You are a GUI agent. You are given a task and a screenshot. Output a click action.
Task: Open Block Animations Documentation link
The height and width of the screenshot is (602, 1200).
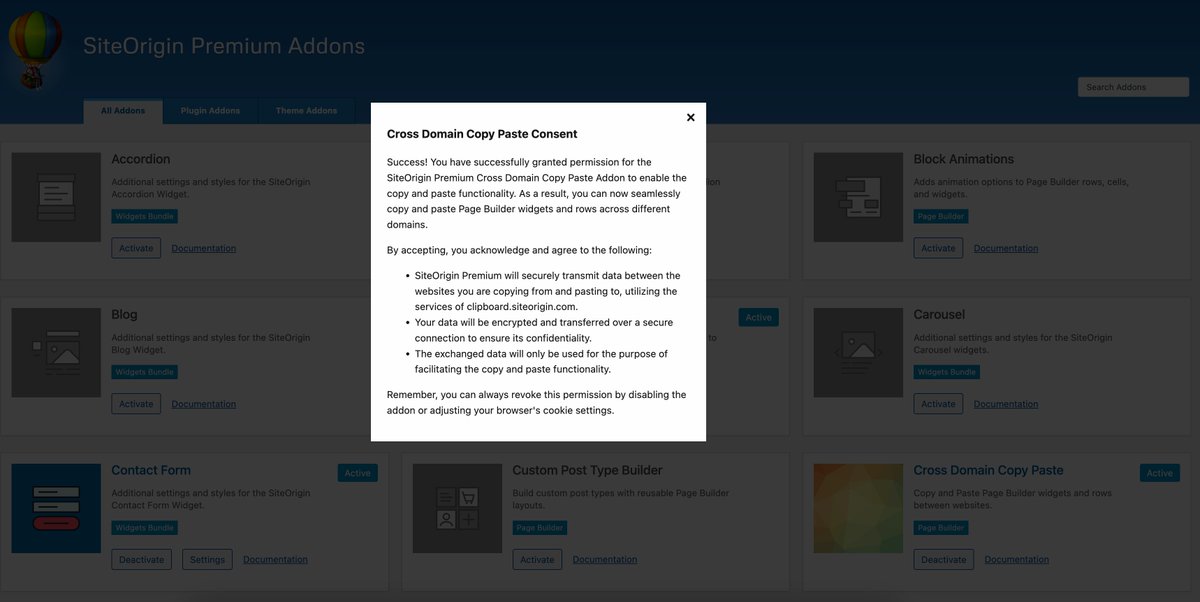1006,248
